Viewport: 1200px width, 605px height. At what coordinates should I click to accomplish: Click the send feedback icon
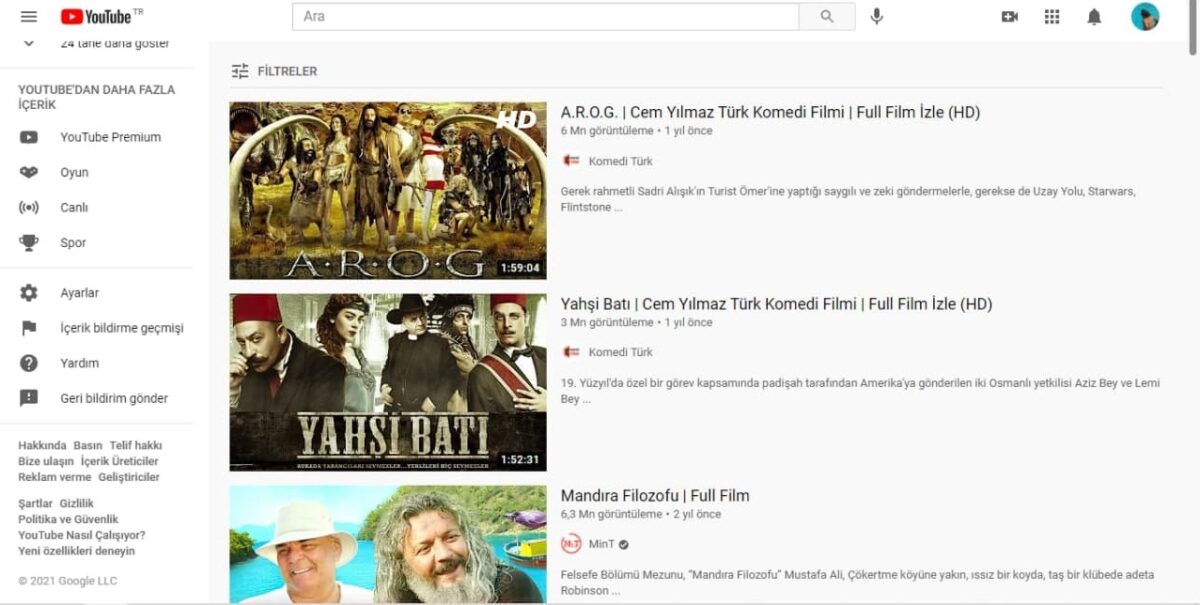coord(29,398)
